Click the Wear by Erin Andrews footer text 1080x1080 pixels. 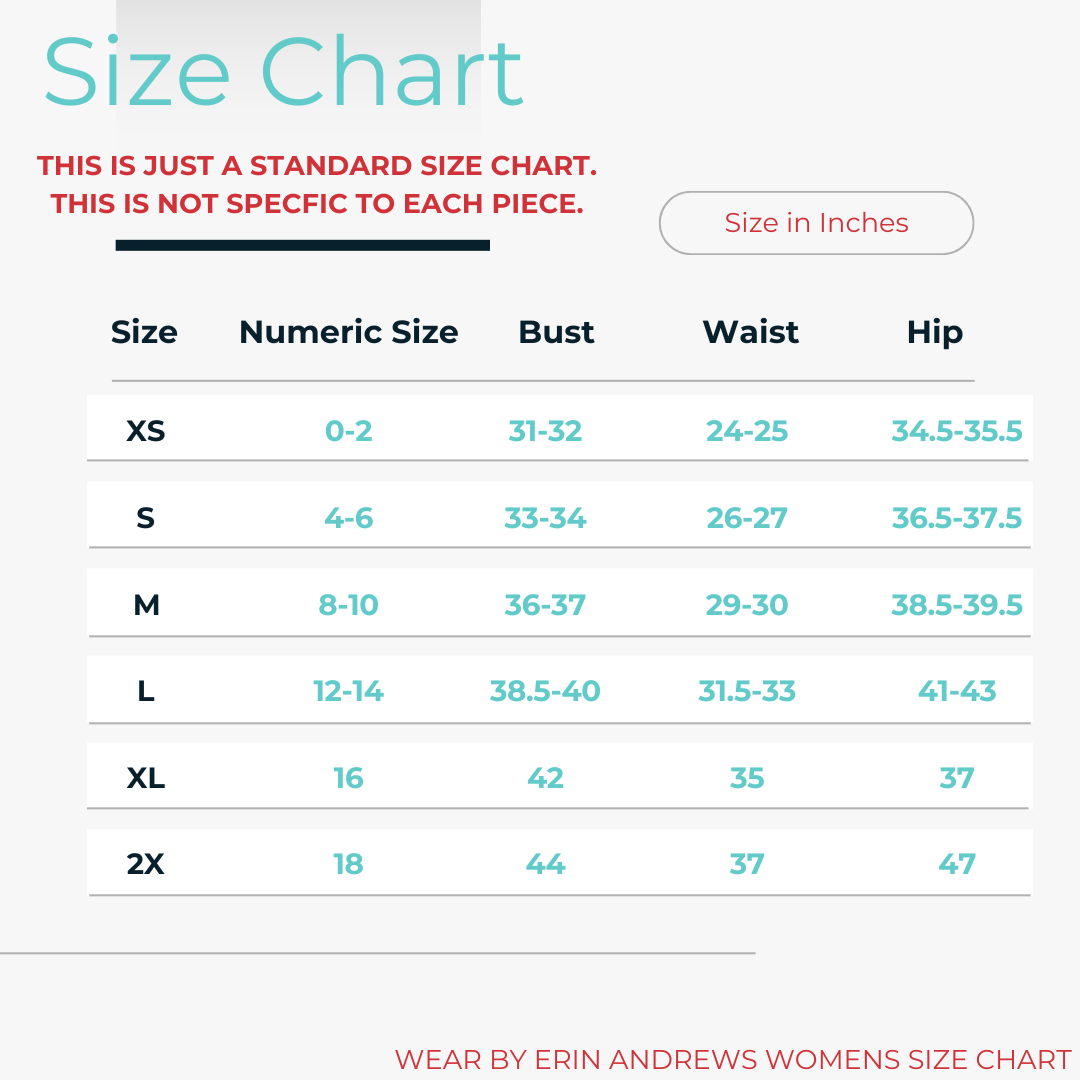732,1060
